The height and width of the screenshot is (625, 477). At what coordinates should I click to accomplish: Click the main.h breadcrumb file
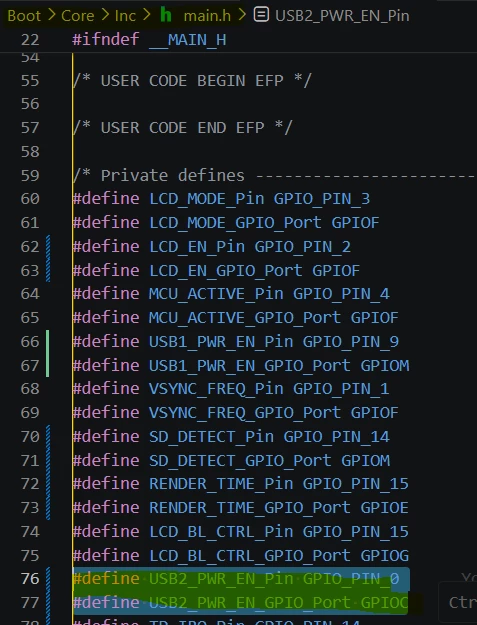[x=207, y=16]
